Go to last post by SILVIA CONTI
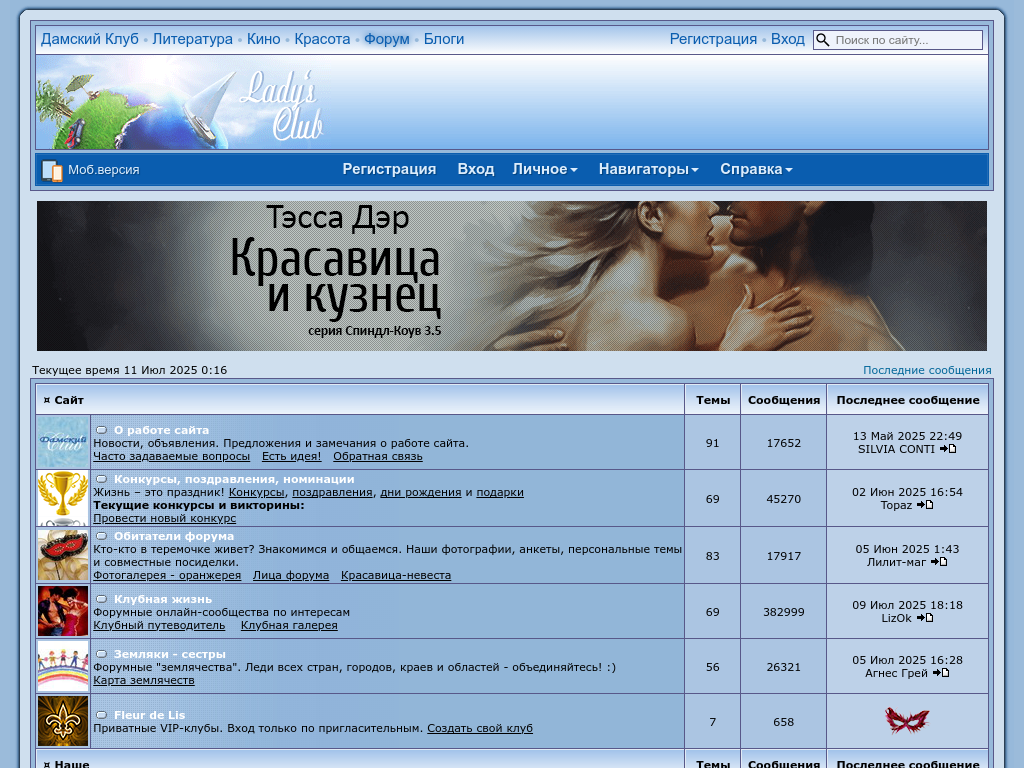This screenshot has height=768, width=1024. (948, 449)
